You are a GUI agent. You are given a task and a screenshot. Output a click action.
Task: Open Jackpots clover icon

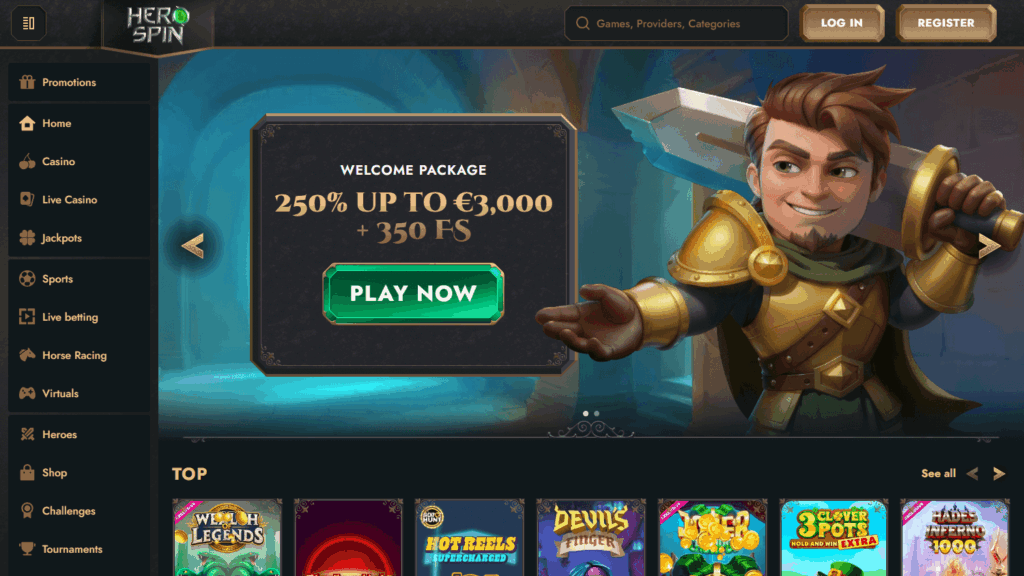(x=27, y=238)
